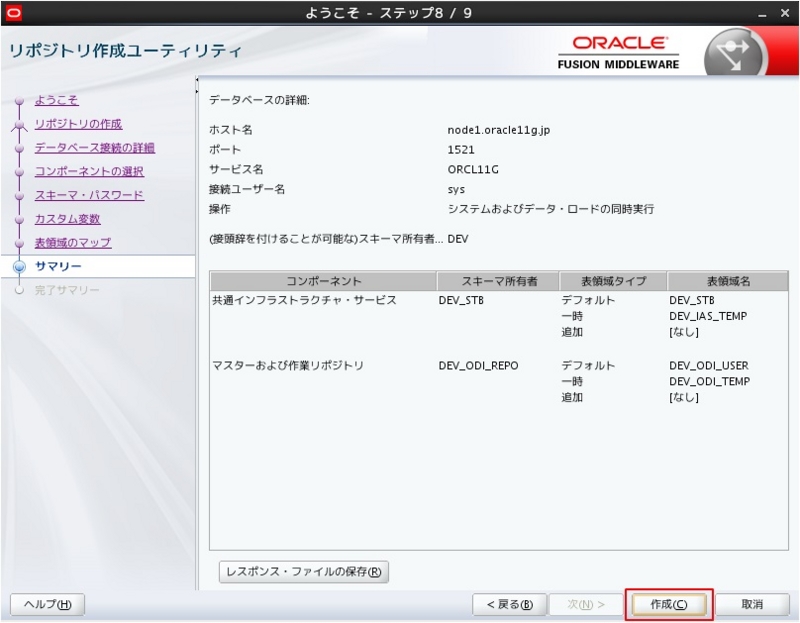Select row マスターおよび作業リポジトリ
Image resolution: width=800 pixels, height=623 pixels.
[x=499, y=381]
